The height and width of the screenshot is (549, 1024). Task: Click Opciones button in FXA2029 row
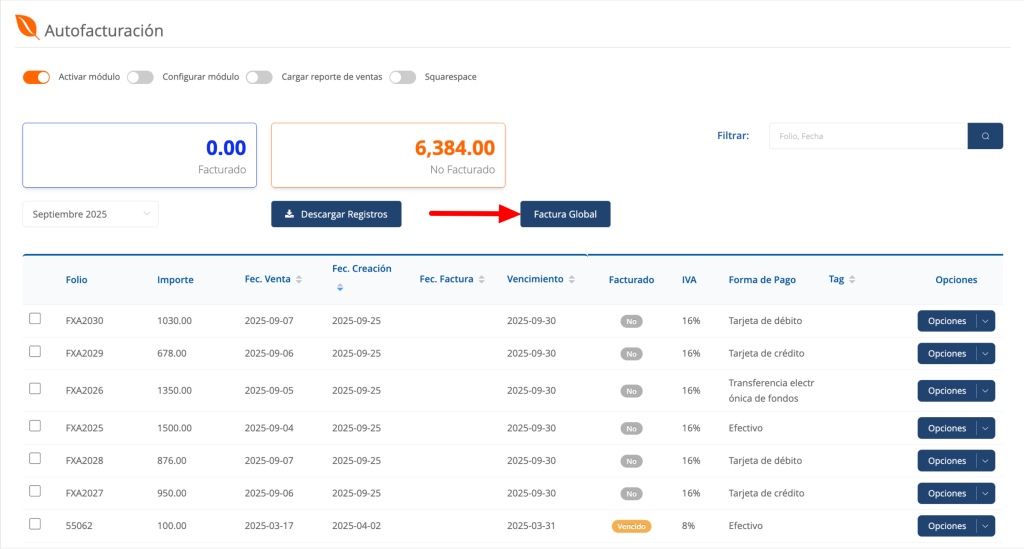pyautogui.click(x=947, y=354)
